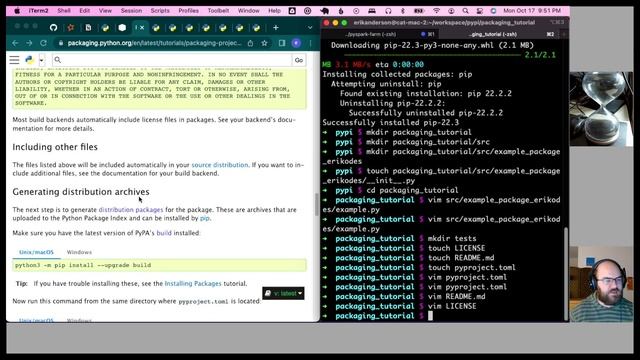Select the Unix/macOS tab
Screen dimensions: 640x360
click(36, 252)
